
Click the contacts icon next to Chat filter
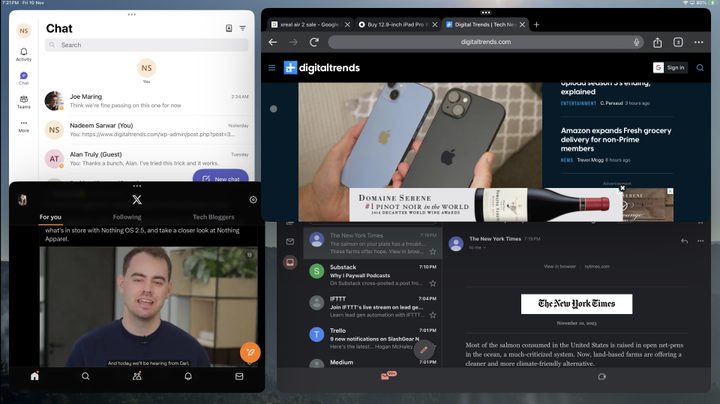229,28
